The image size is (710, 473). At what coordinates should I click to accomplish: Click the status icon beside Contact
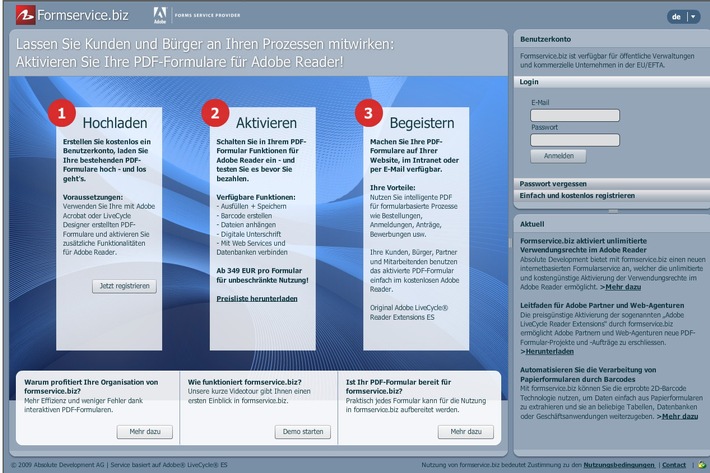702,465
